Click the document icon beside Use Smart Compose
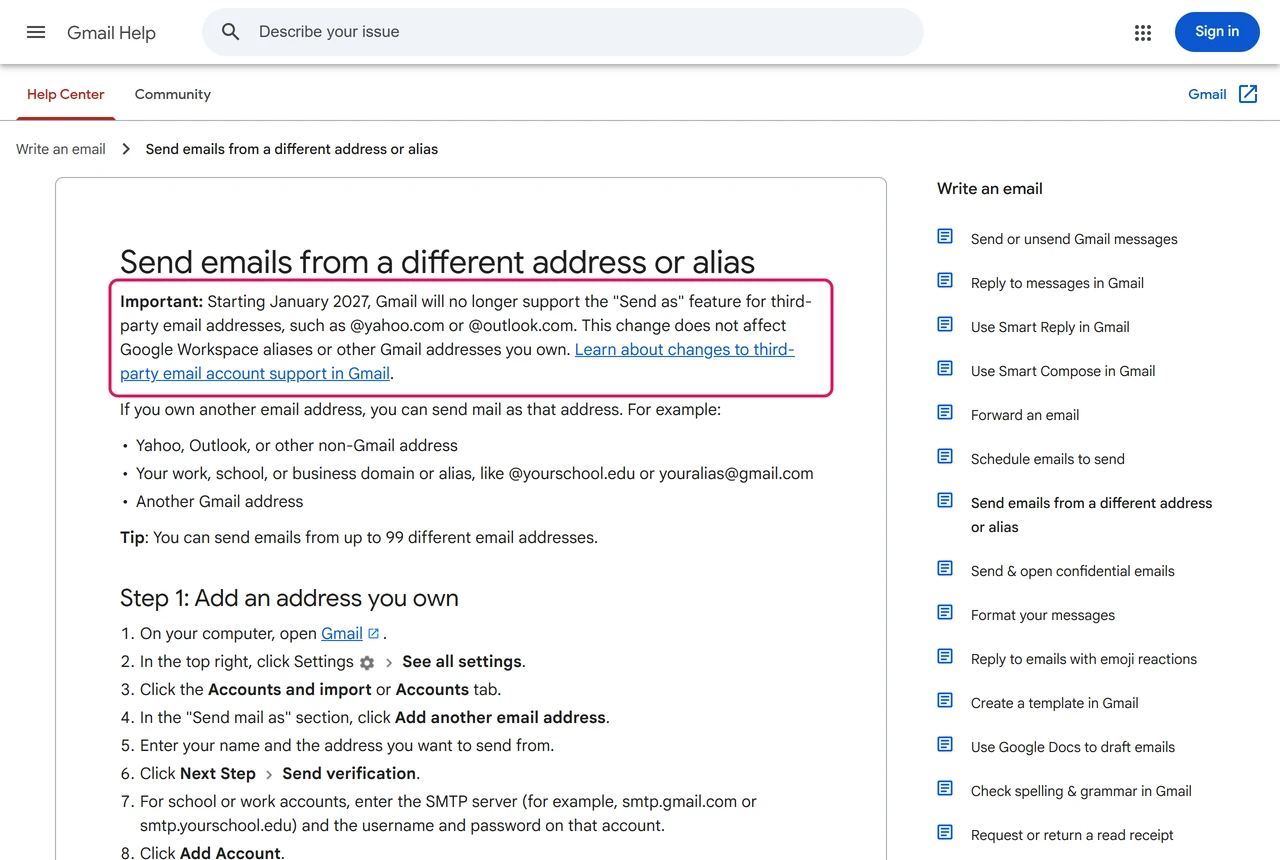Screen dimensions: 1280x860 click(945, 368)
